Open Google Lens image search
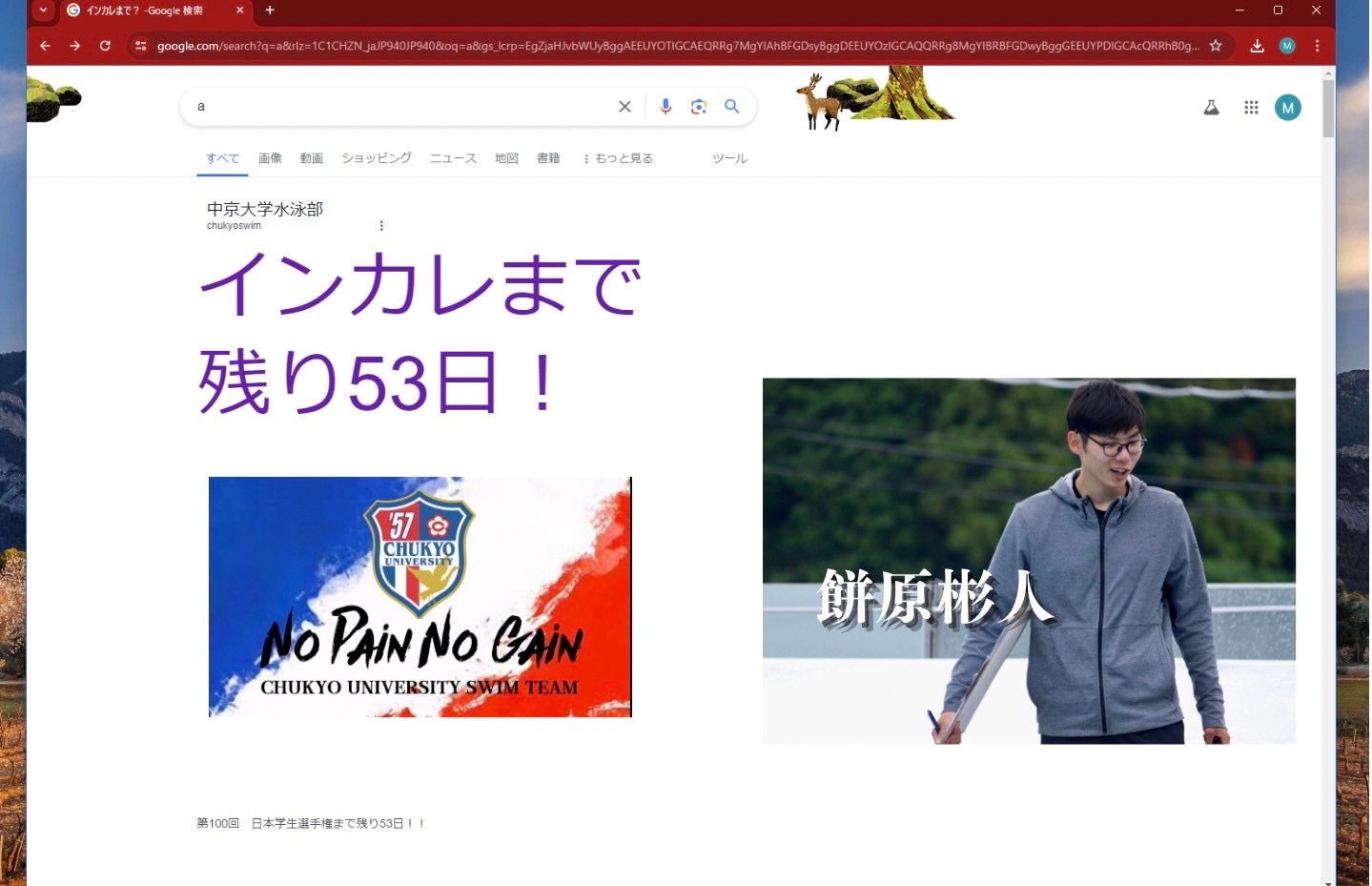Viewport: 1372px width, 886px height. [699, 107]
